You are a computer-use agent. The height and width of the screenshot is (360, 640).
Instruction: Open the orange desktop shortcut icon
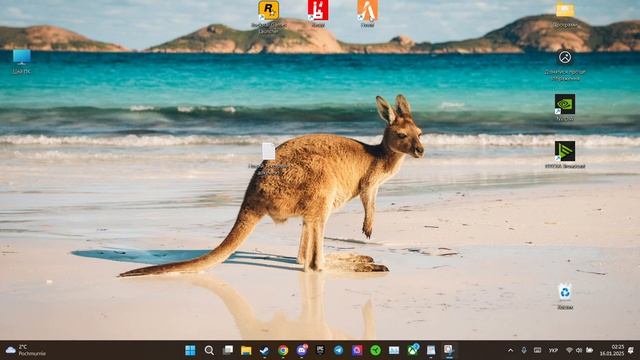367,13
